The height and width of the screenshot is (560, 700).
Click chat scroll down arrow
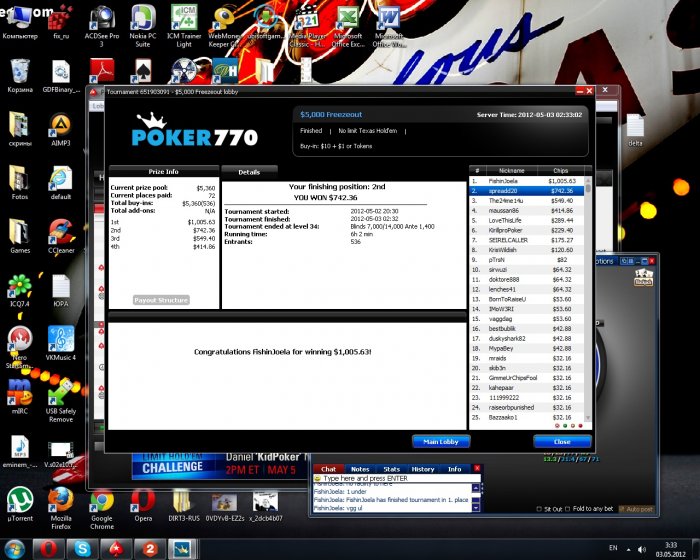tap(476, 508)
